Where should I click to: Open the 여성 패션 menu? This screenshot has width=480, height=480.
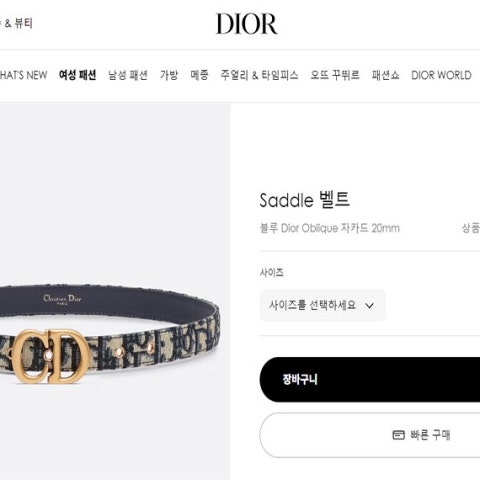(x=77, y=75)
